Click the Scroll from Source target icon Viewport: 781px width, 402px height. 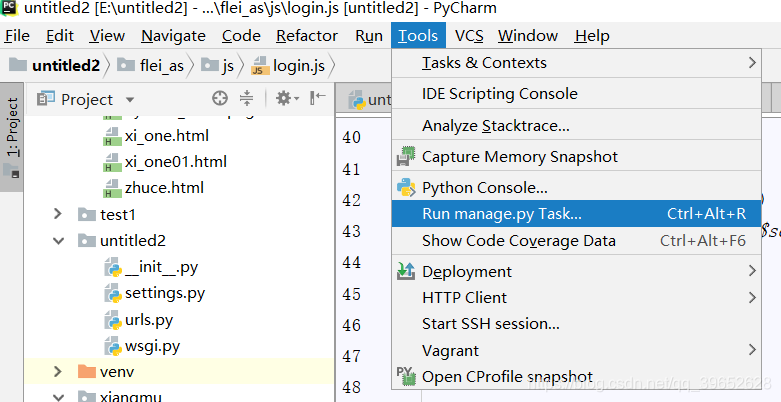(x=220, y=99)
